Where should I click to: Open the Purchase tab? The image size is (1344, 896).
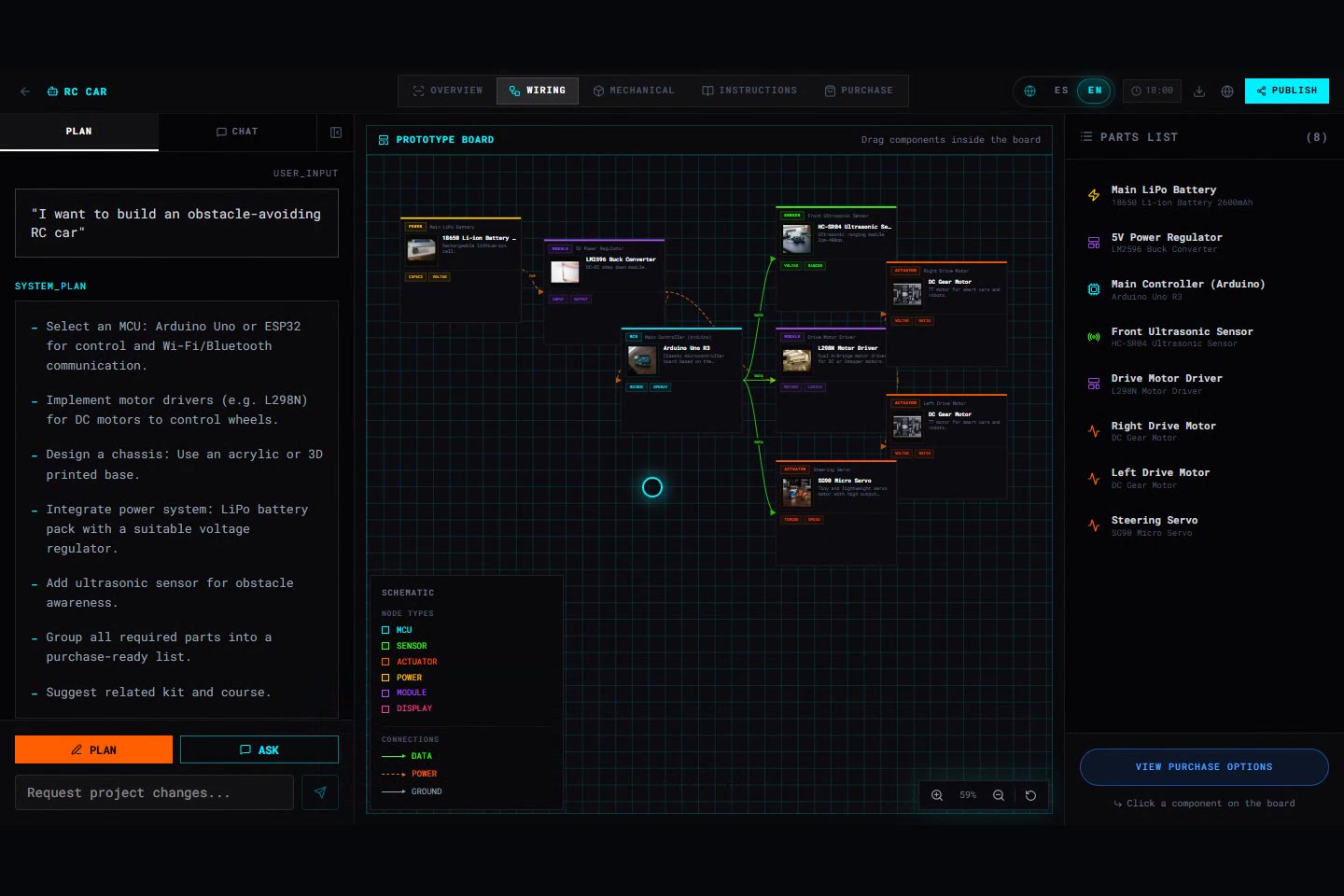859,91
